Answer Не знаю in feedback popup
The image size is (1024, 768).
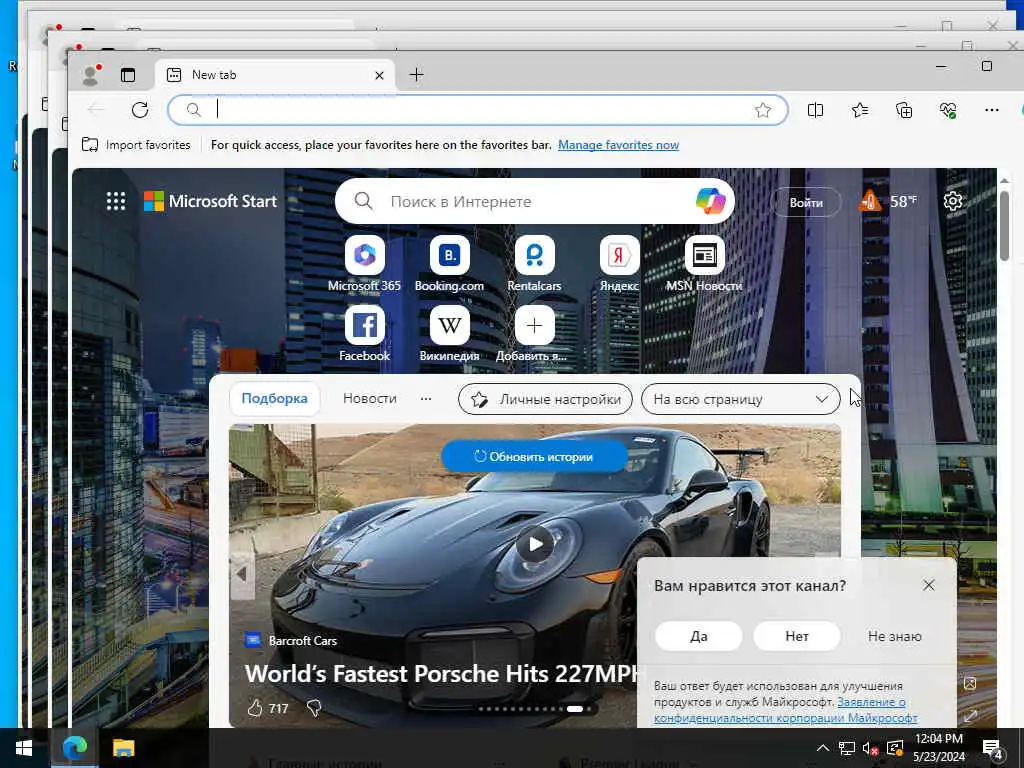(x=894, y=636)
